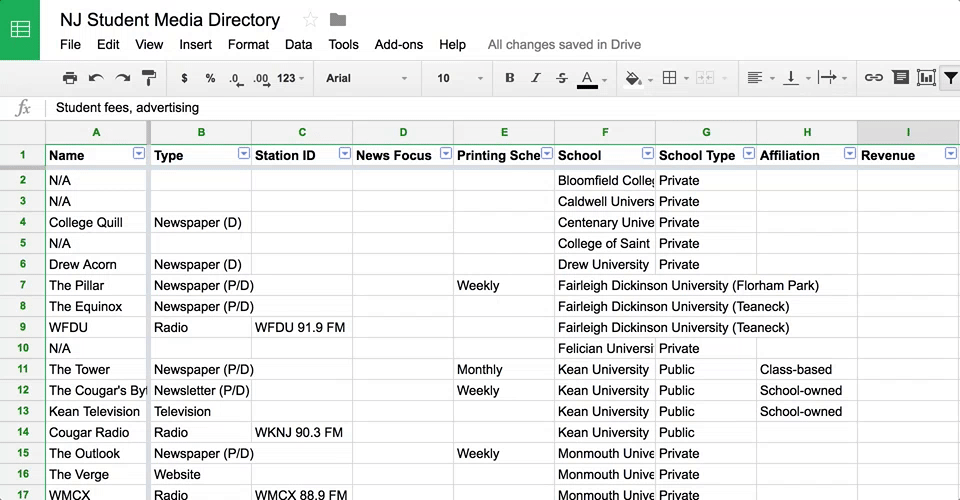
Task: Click the document title NJ Student Media Directory
Action: [x=170, y=20]
